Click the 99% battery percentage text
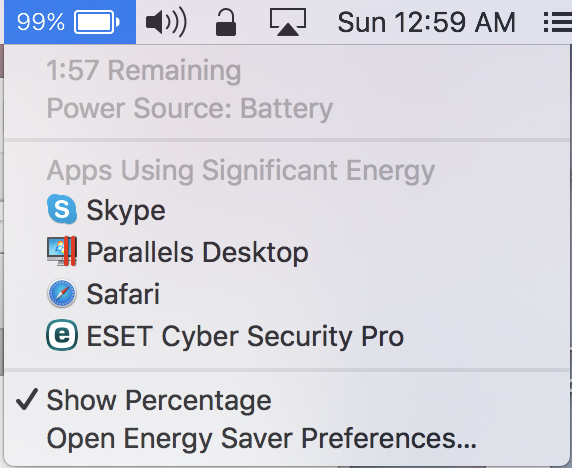The image size is (572, 468). point(41,22)
